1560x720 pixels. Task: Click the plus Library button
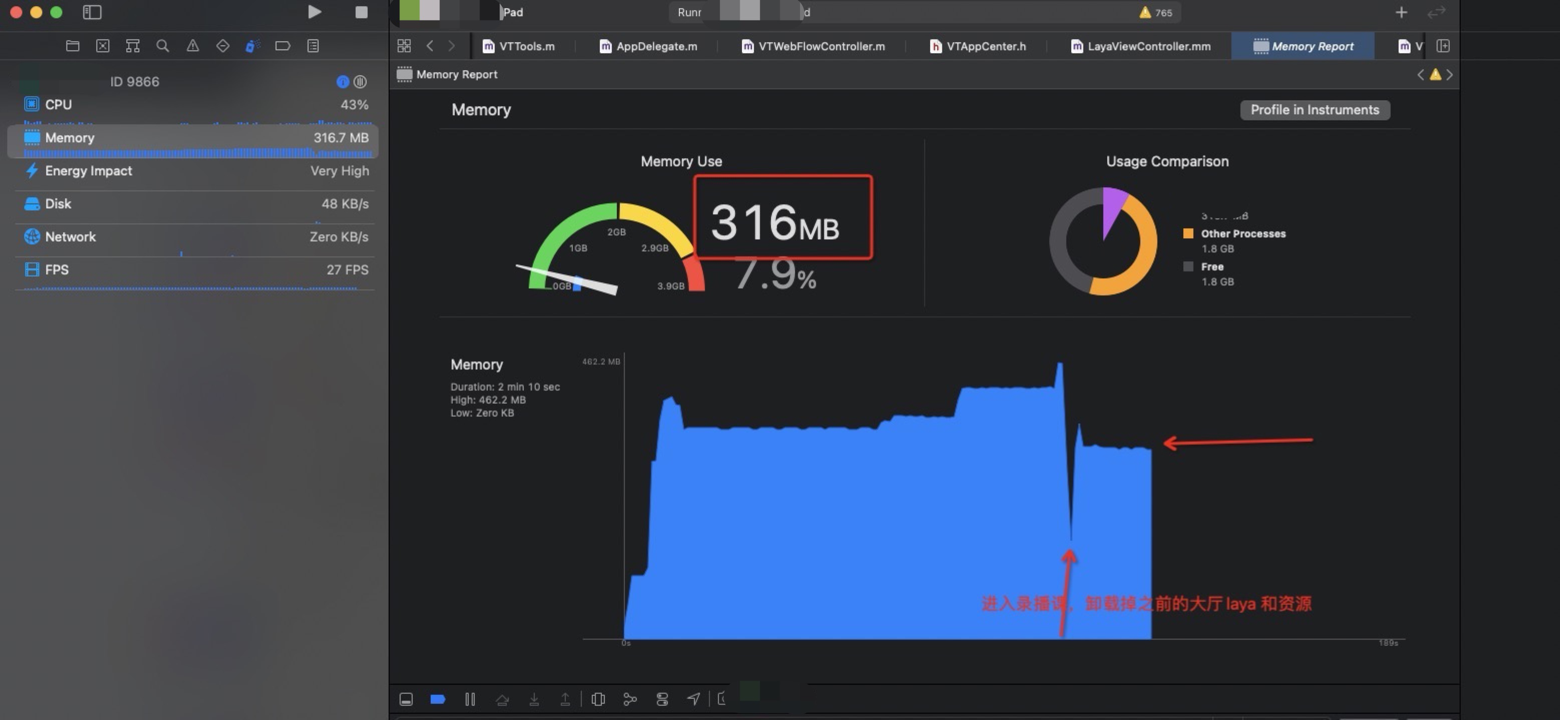1401,12
